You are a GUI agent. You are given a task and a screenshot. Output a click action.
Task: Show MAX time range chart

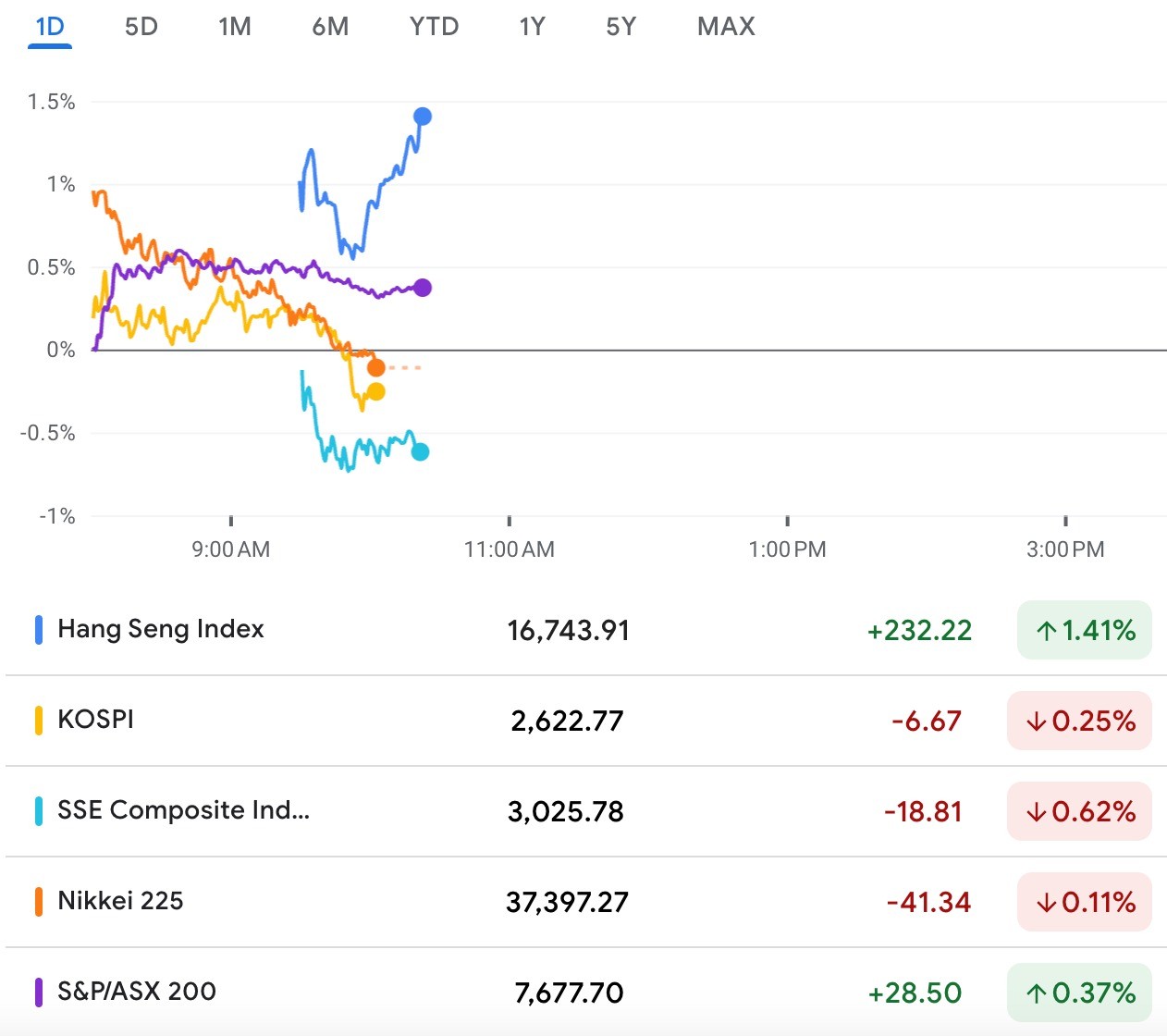(x=726, y=27)
